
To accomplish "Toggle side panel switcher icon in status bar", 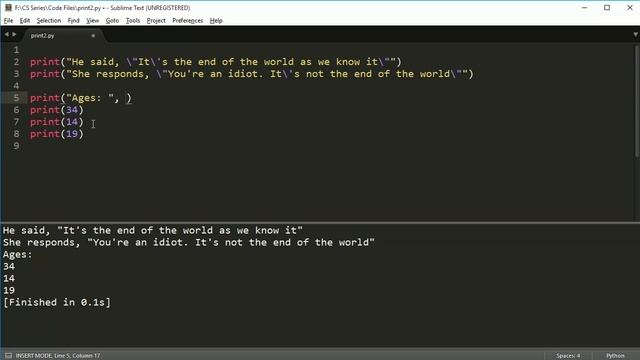I will point(8,356).
